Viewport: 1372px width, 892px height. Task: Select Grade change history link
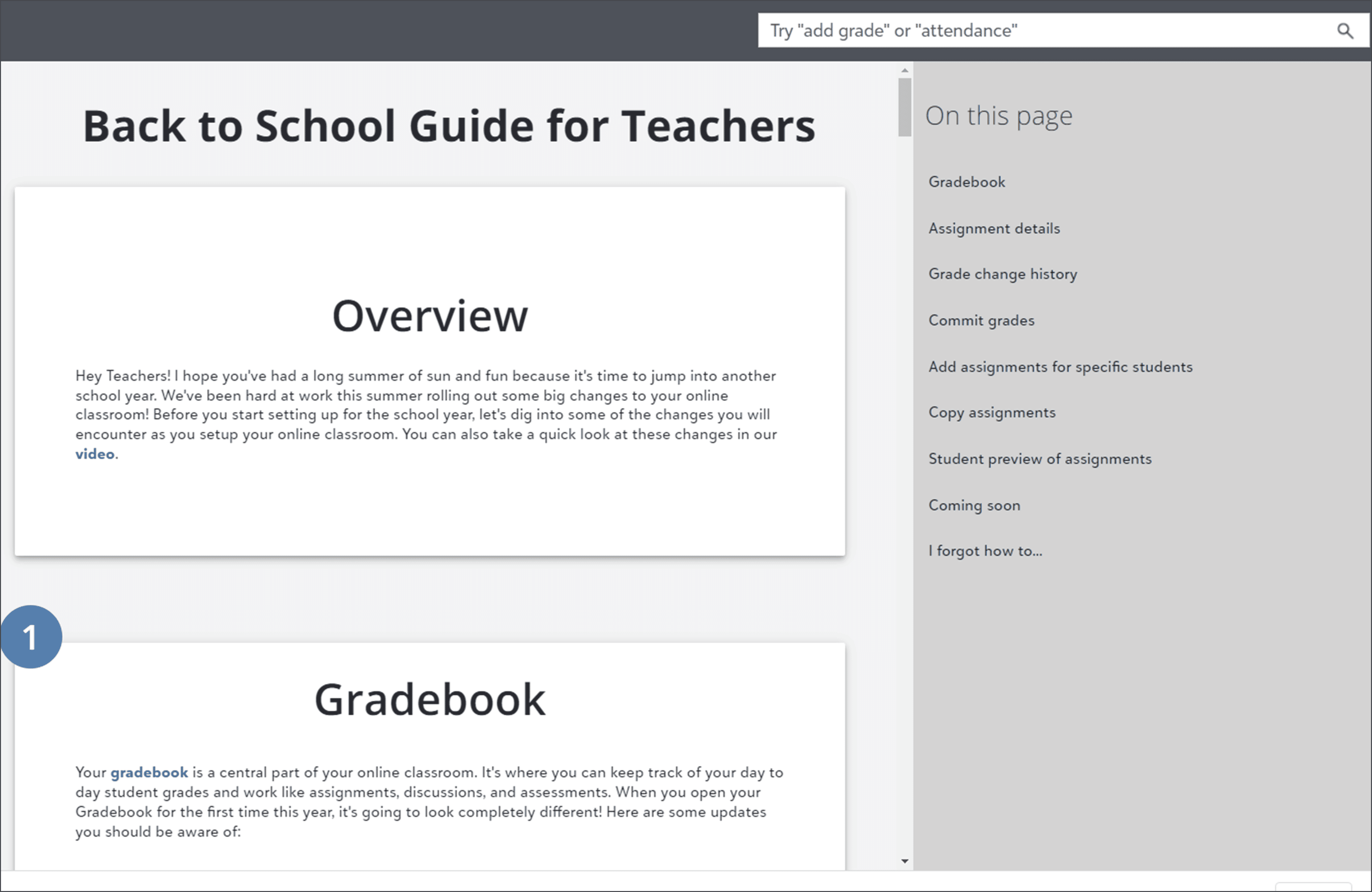pos(1003,274)
